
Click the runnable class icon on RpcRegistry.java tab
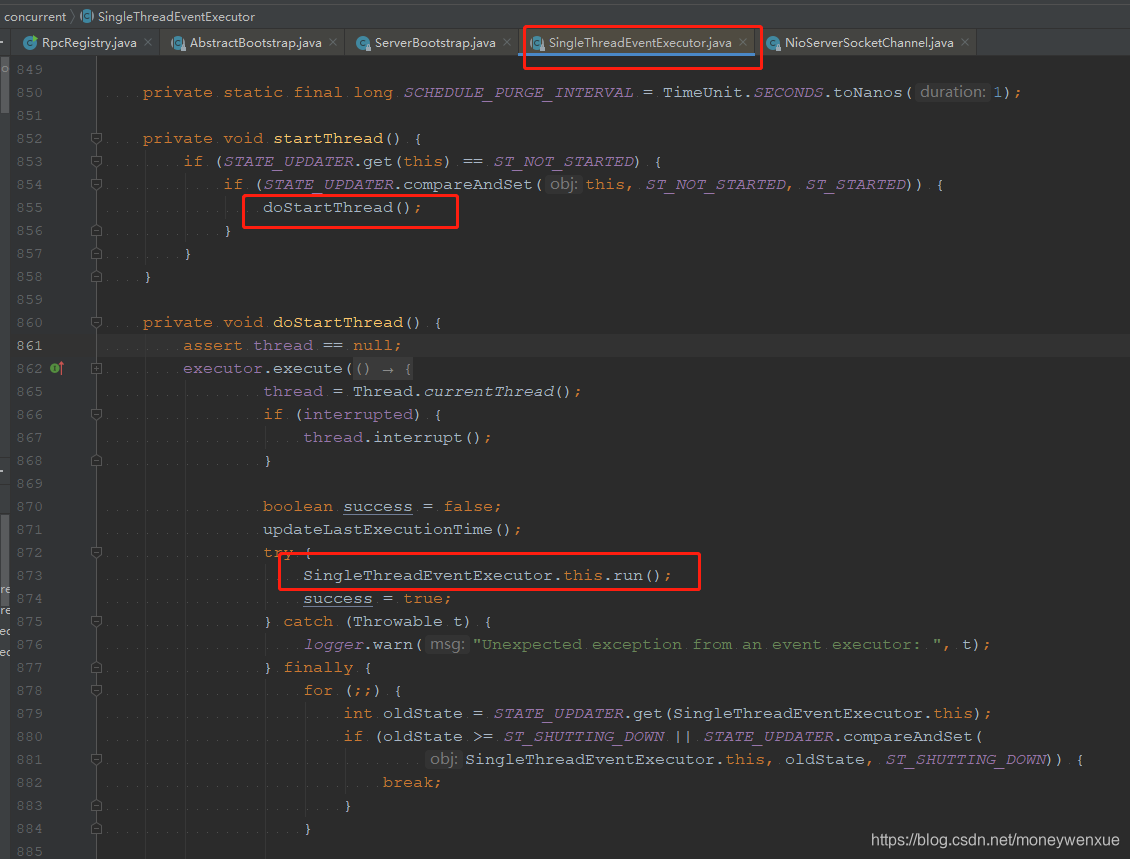[30, 43]
